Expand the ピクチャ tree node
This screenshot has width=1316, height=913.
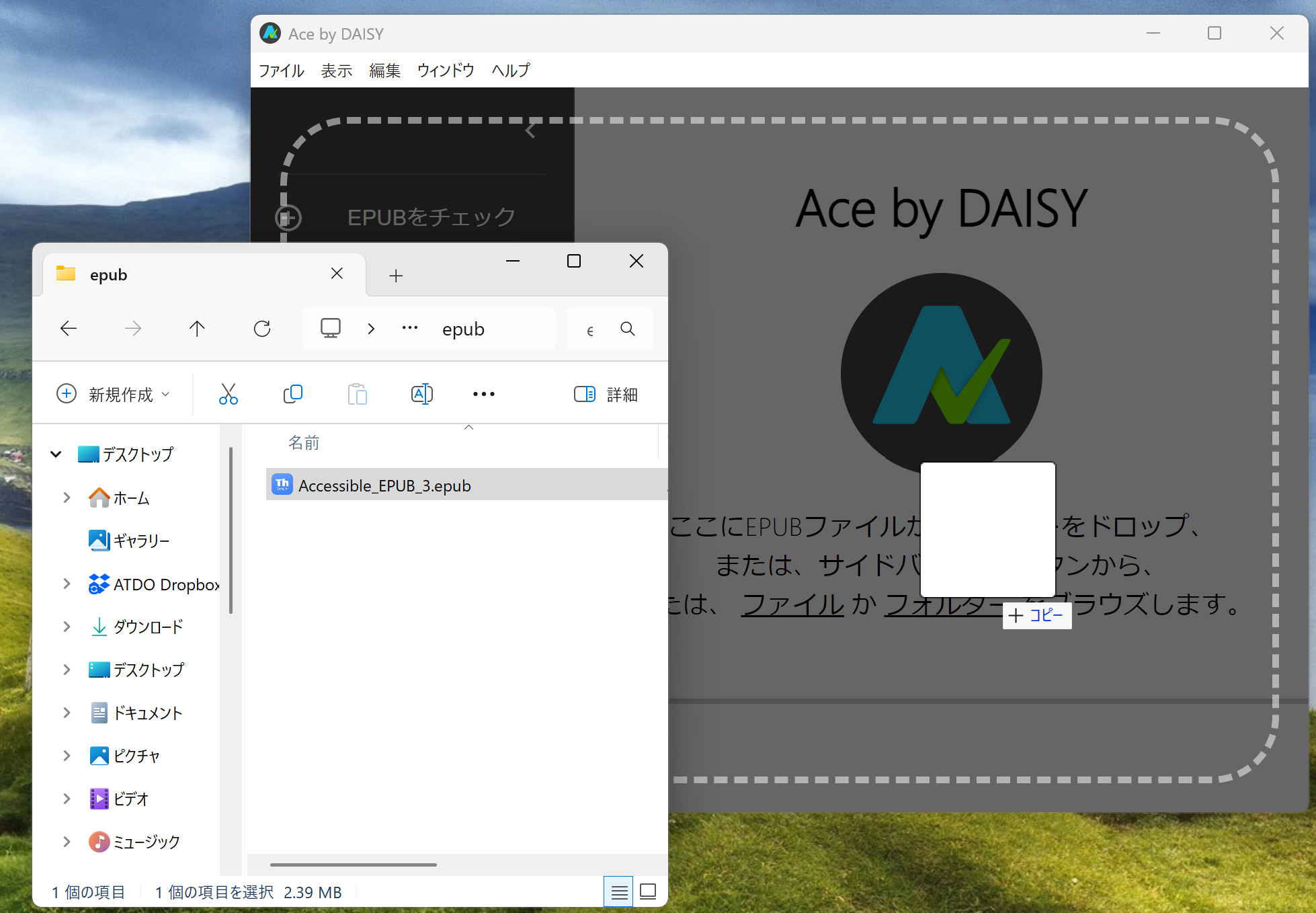(67, 756)
